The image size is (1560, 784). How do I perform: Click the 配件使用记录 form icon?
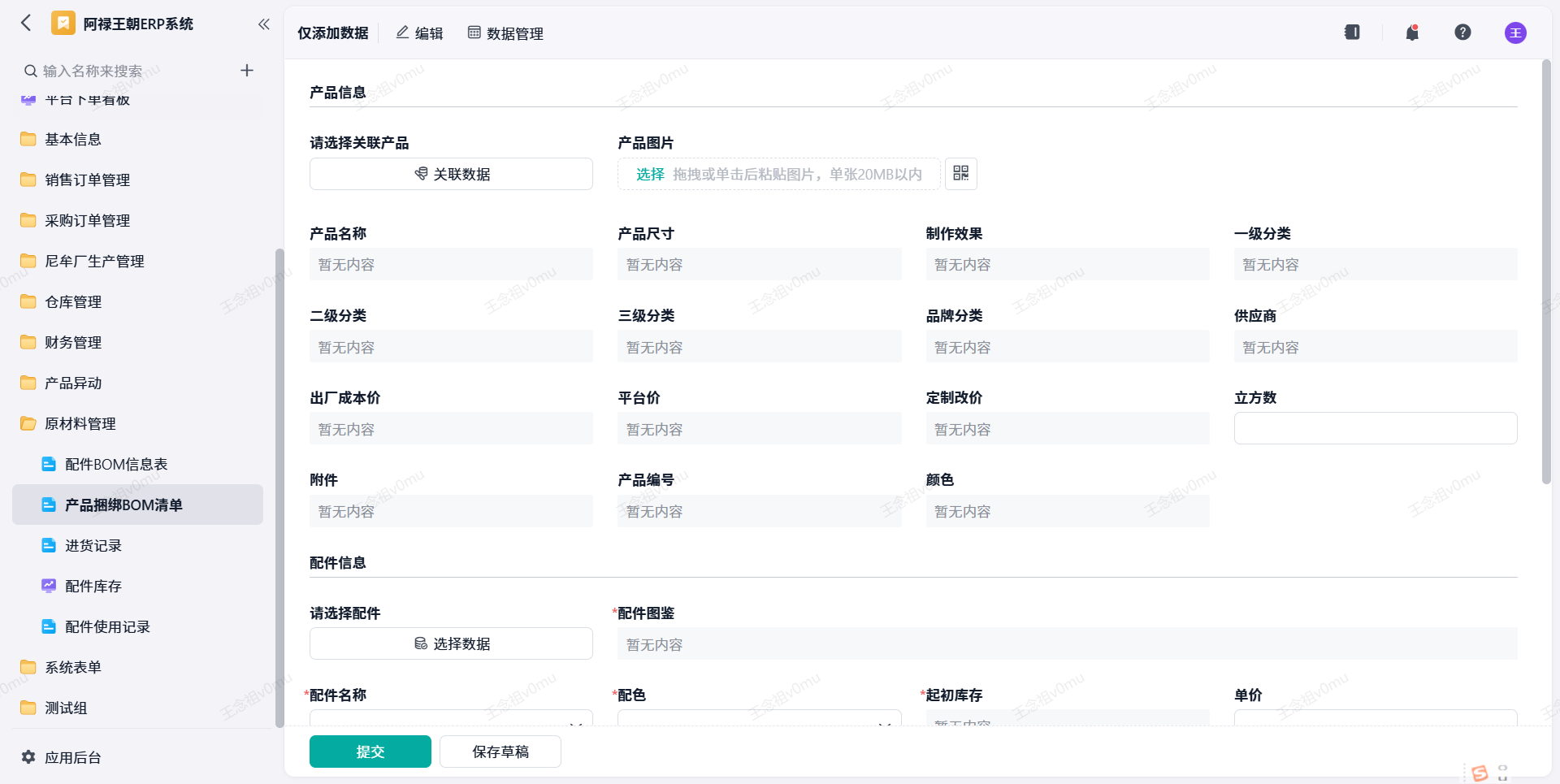coord(49,626)
